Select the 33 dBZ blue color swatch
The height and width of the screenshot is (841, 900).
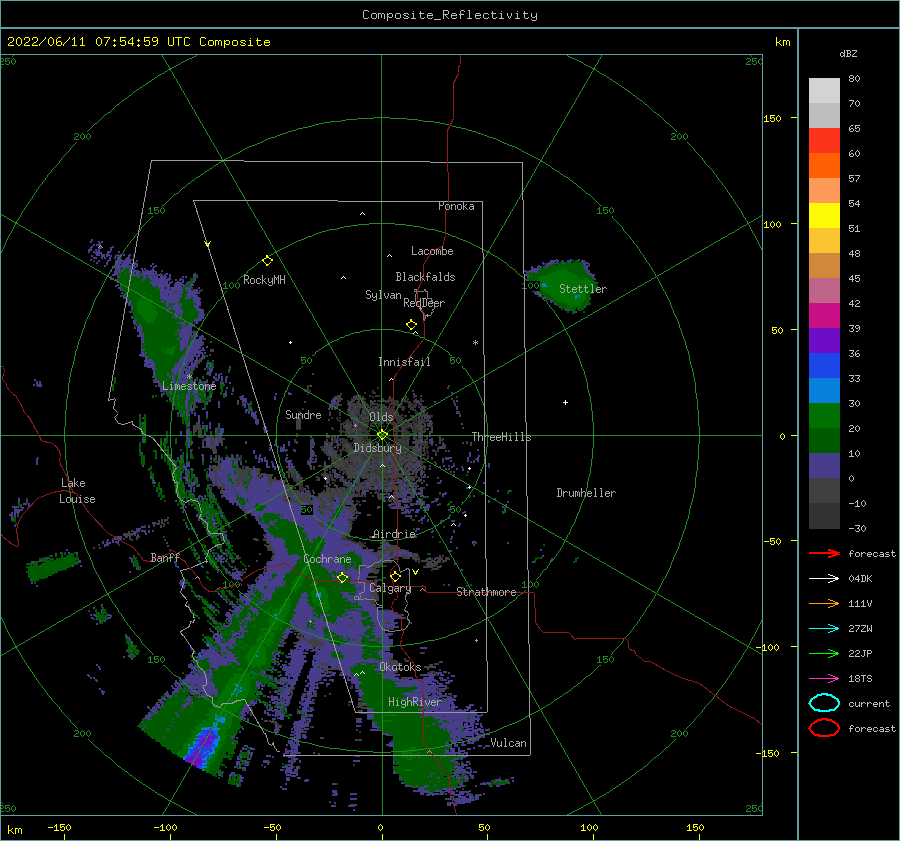click(824, 365)
